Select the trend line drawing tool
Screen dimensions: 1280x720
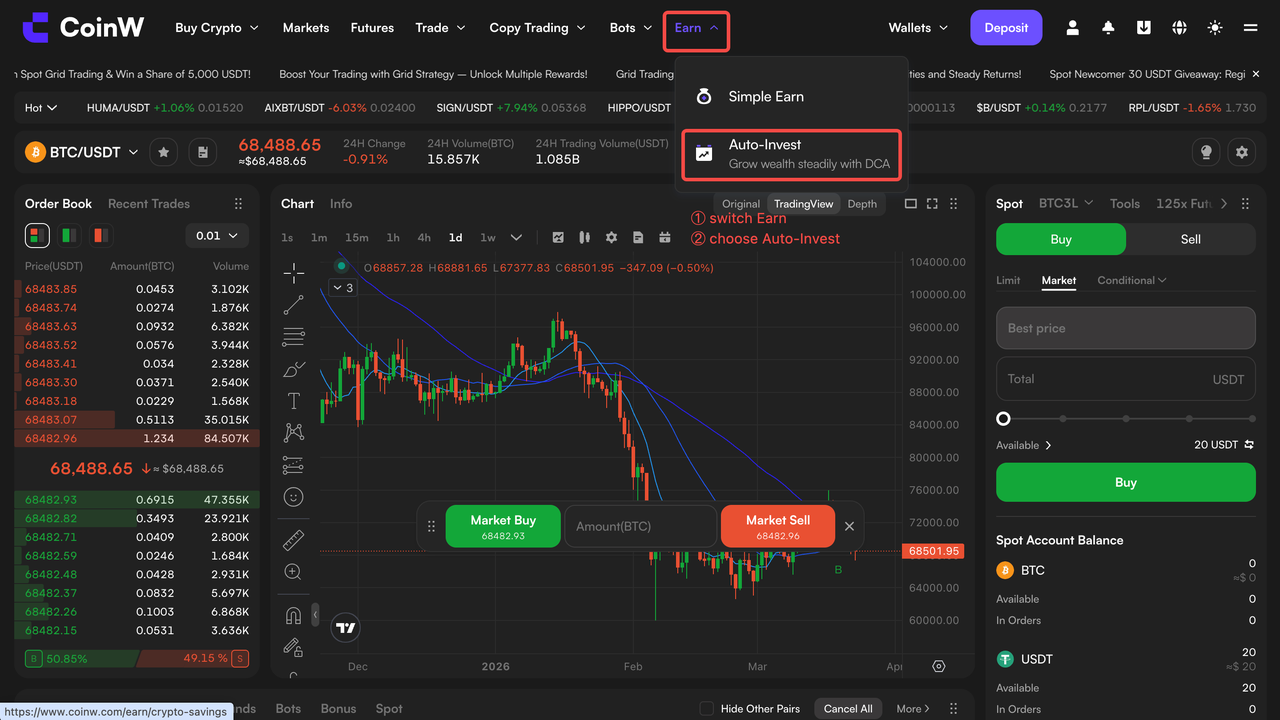click(x=294, y=305)
